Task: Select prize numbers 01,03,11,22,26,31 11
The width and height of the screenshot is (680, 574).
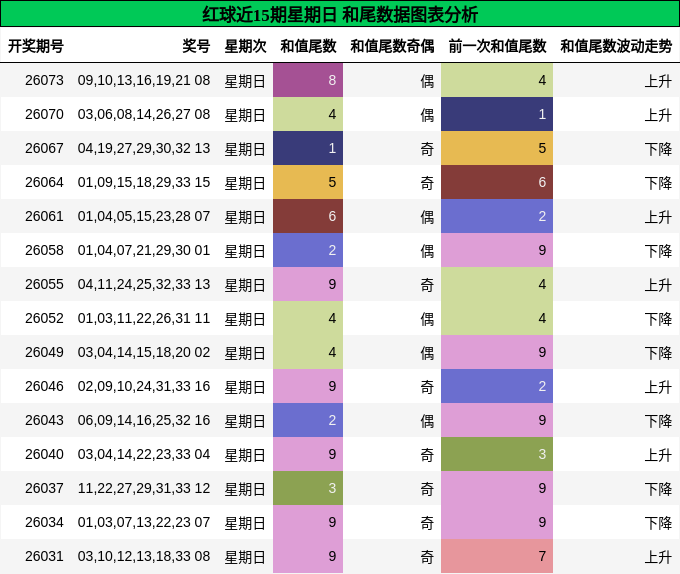Action: point(144,318)
